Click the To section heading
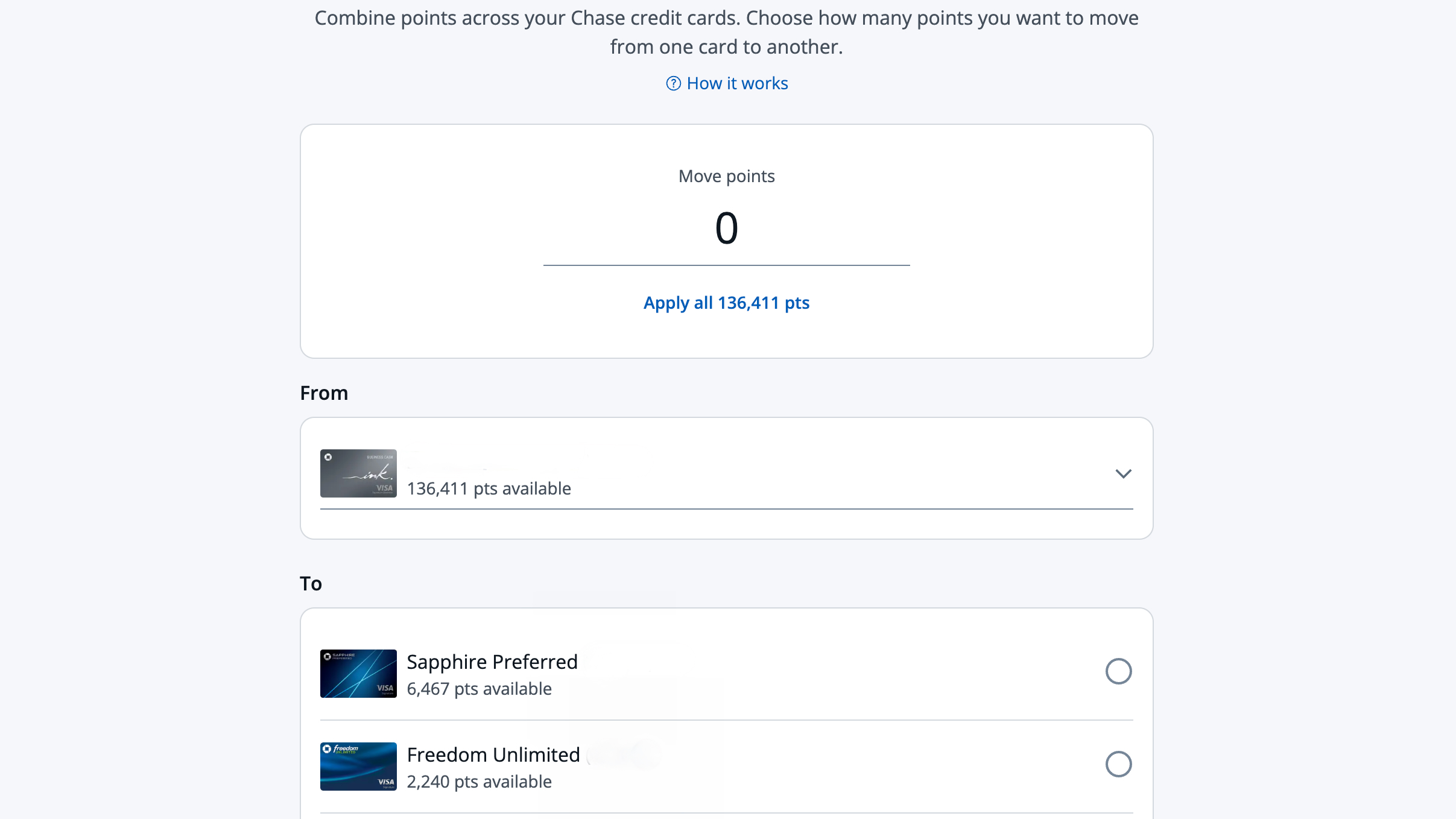Viewport: 1456px width, 819px height. point(311,584)
